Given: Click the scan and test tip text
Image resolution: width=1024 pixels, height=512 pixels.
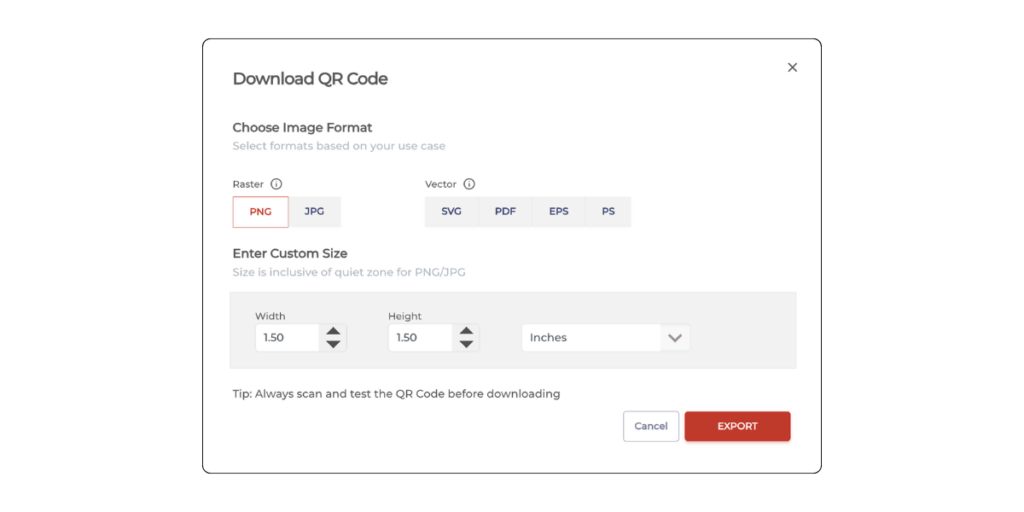Looking at the screenshot, I should pyautogui.click(x=396, y=394).
